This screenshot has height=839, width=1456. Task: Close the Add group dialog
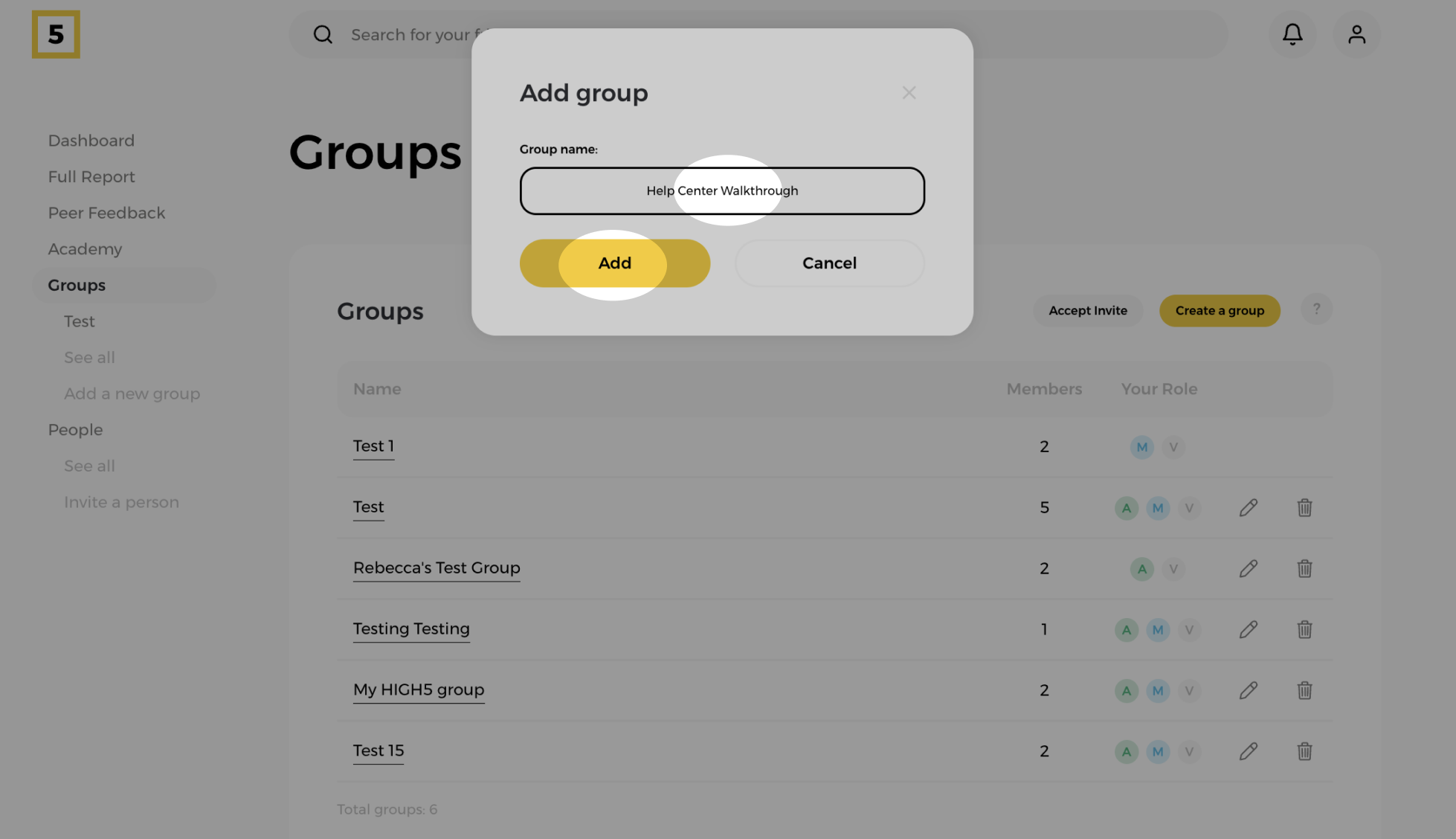909,93
